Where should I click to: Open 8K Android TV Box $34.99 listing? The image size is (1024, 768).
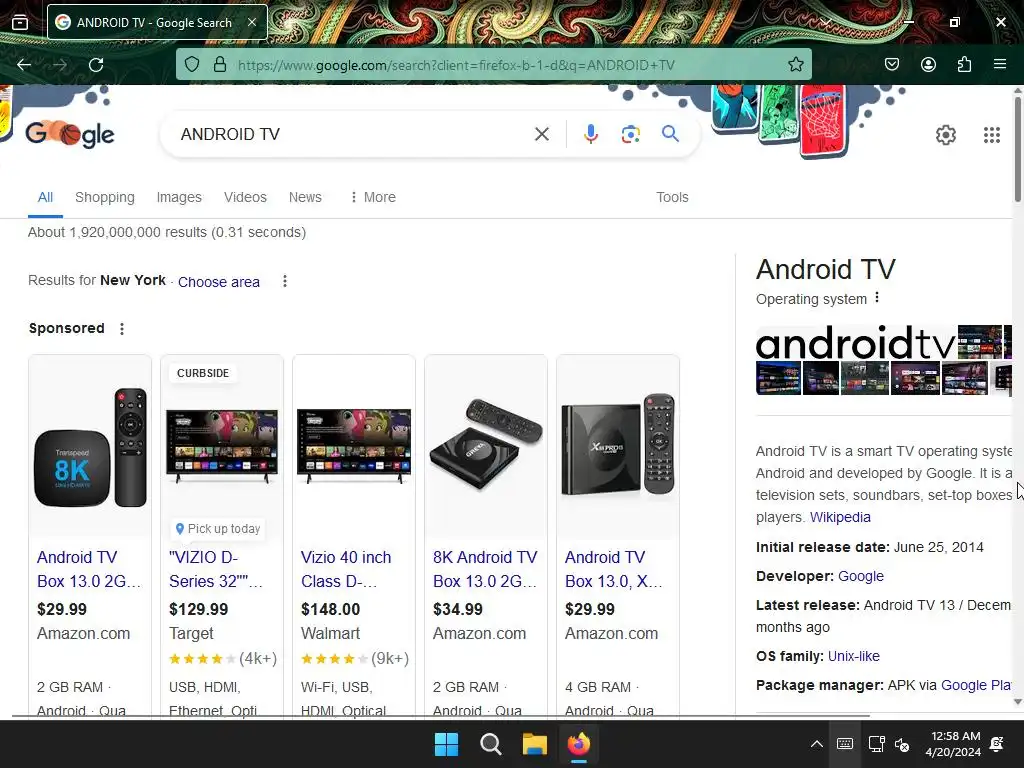[x=485, y=569]
